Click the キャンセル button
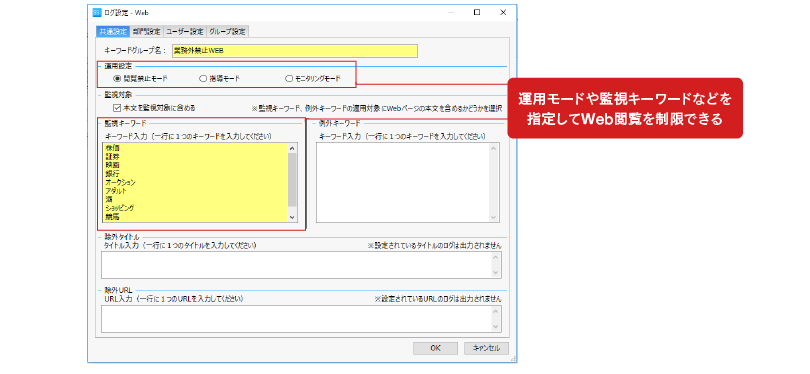The image size is (810, 374). pyautogui.click(x=486, y=348)
